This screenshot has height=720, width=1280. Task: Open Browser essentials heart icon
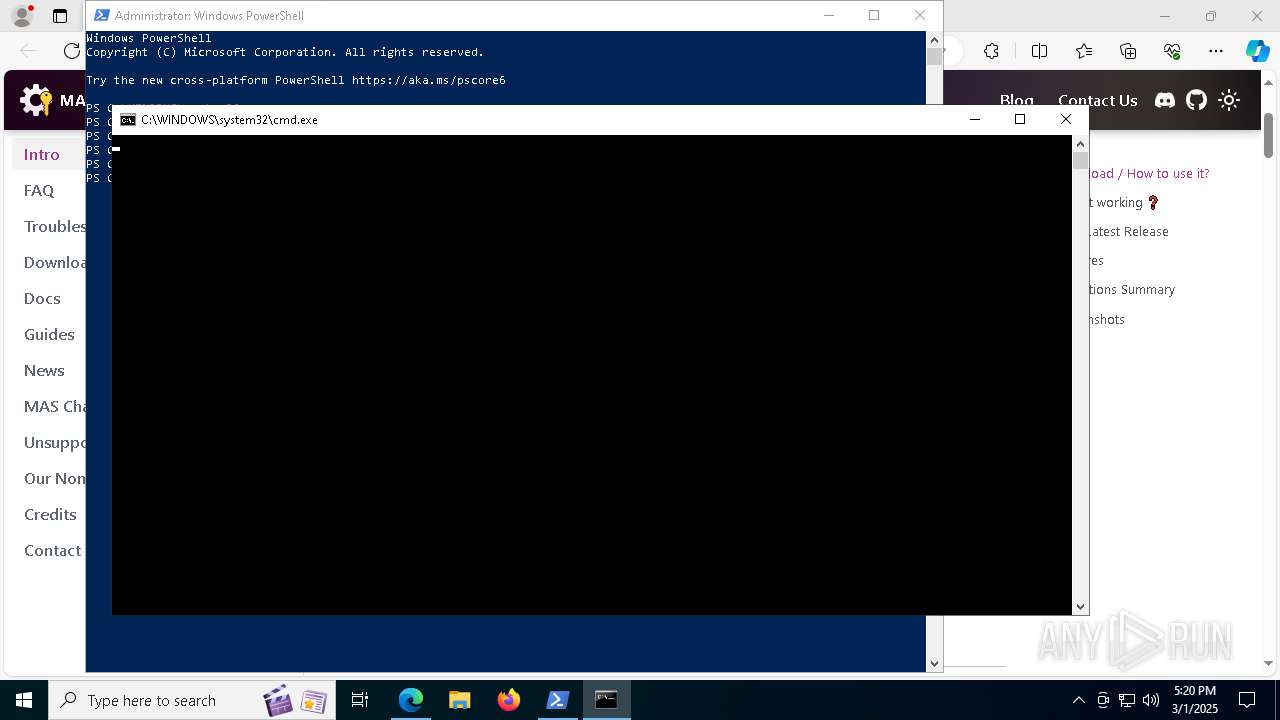[1172, 51]
